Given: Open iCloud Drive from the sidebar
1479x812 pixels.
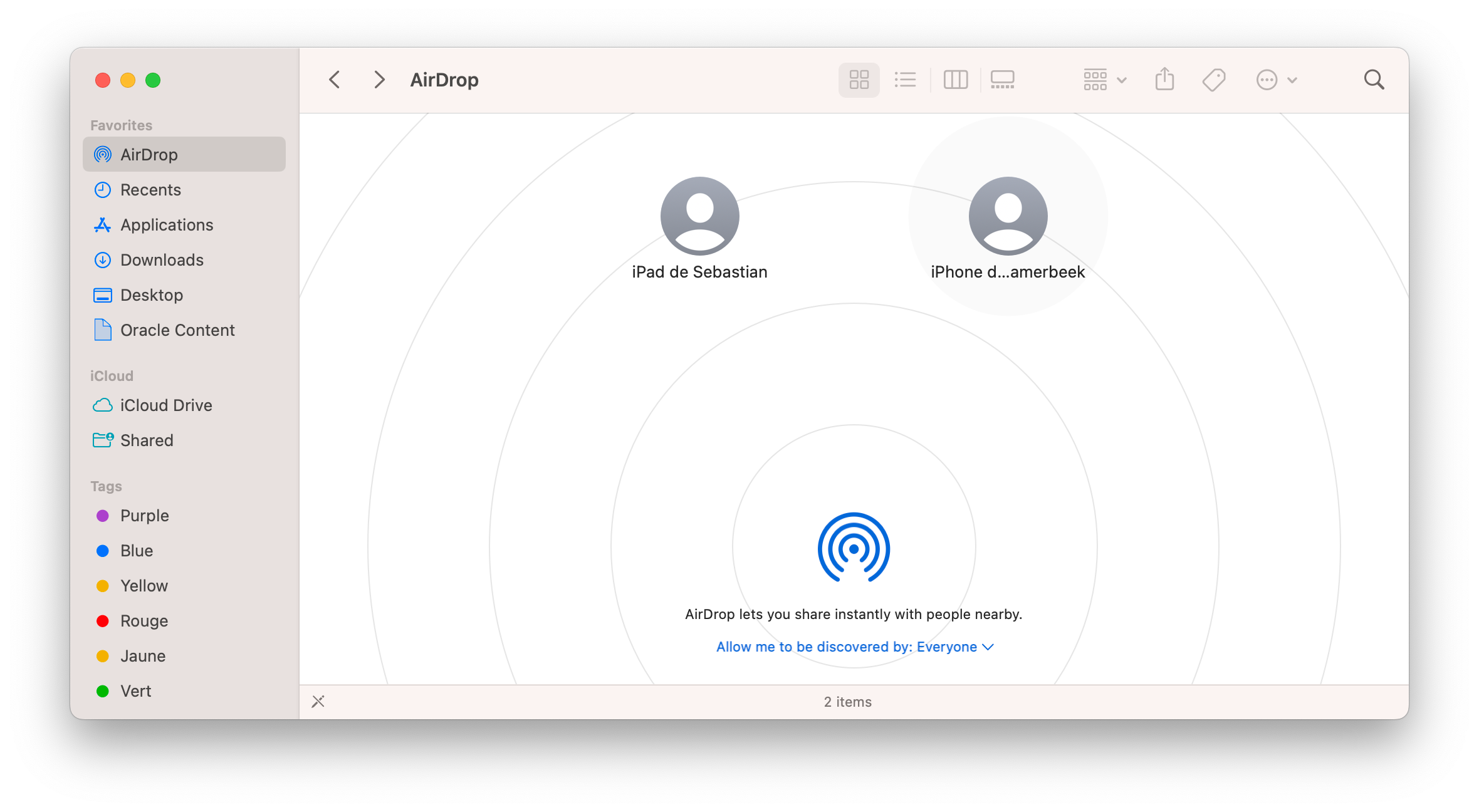Looking at the screenshot, I should 166,405.
